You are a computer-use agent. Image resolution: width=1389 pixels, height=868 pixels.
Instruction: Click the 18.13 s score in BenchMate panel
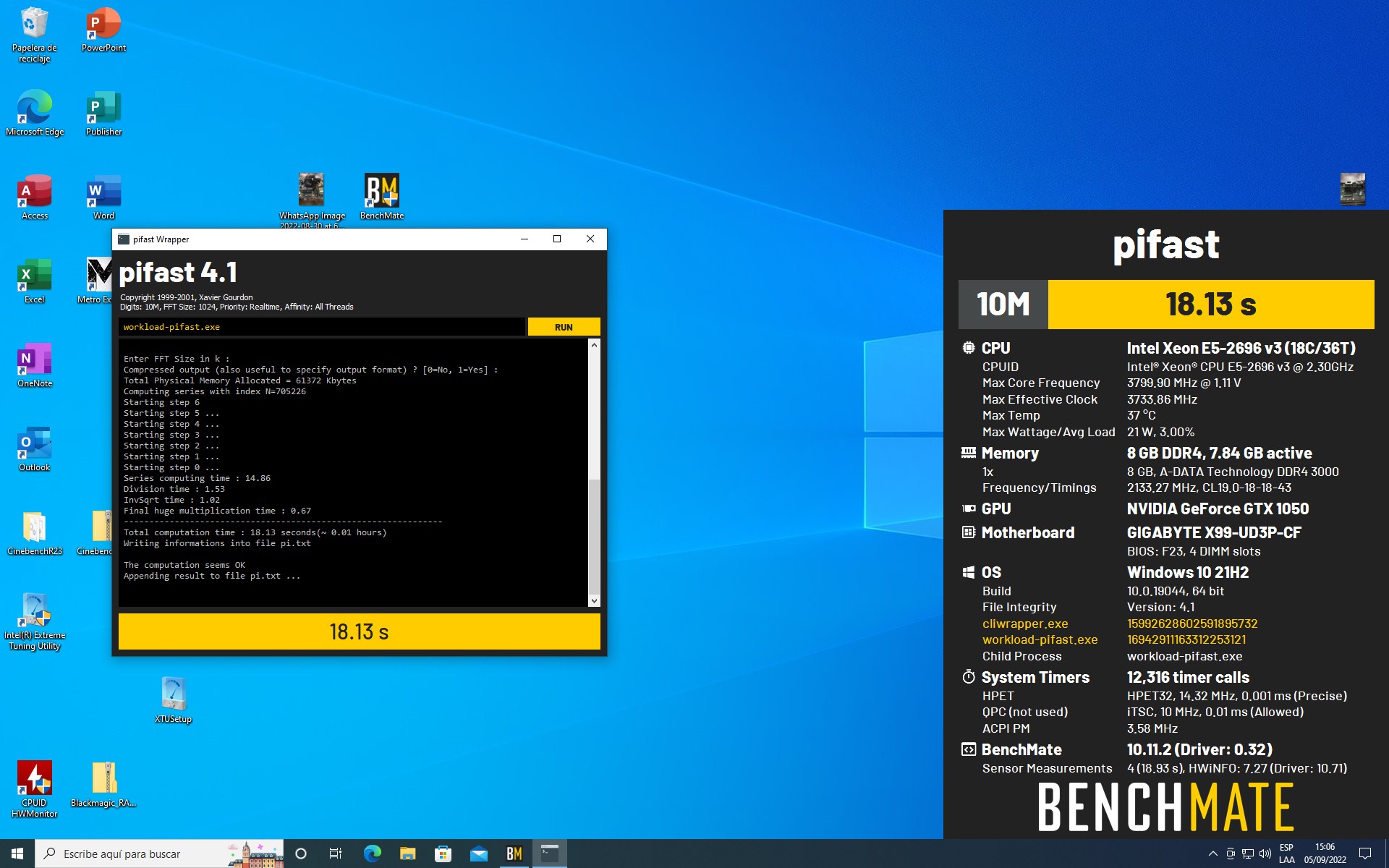pyautogui.click(x=1210, y=305)
